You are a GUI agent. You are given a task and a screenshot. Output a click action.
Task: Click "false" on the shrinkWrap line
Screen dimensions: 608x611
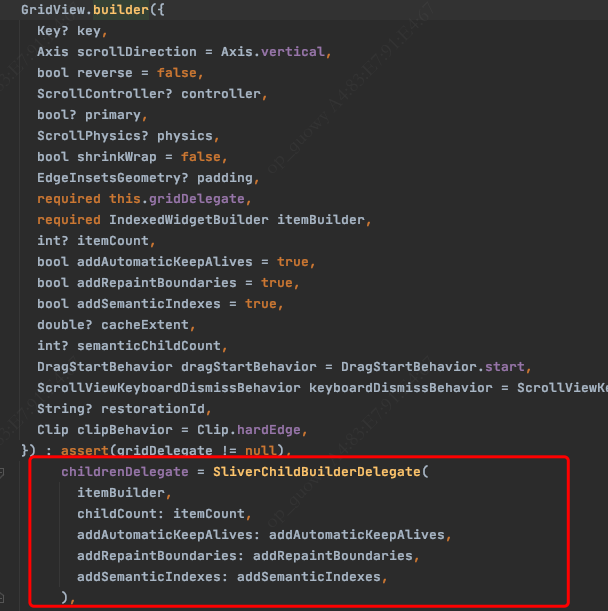(x=201, y=157)
